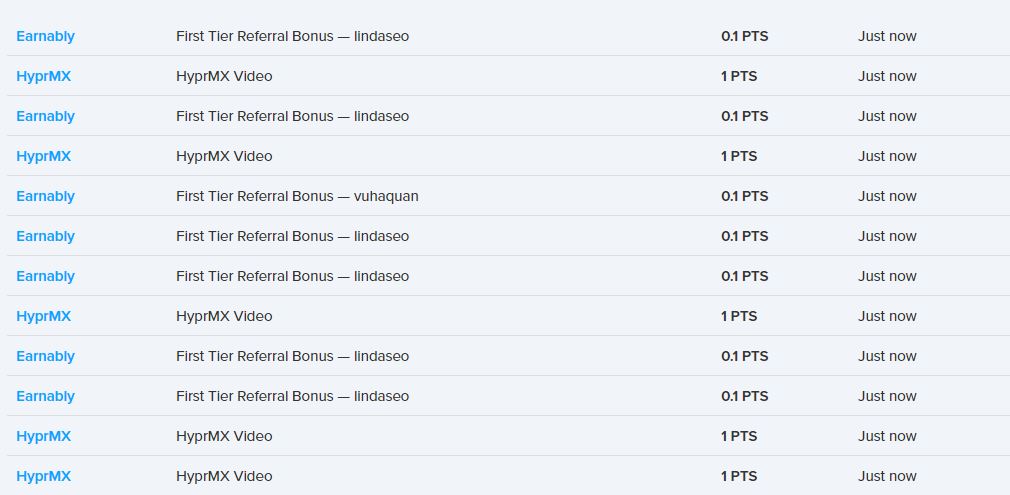Select the Earnably link in the third row

(x=45, y=116)
